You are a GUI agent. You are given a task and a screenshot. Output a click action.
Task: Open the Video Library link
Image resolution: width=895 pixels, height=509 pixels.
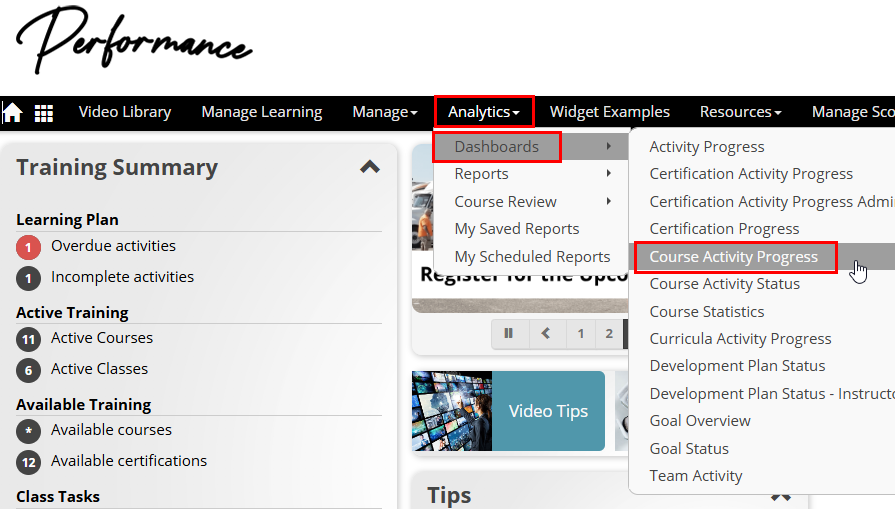125,112
